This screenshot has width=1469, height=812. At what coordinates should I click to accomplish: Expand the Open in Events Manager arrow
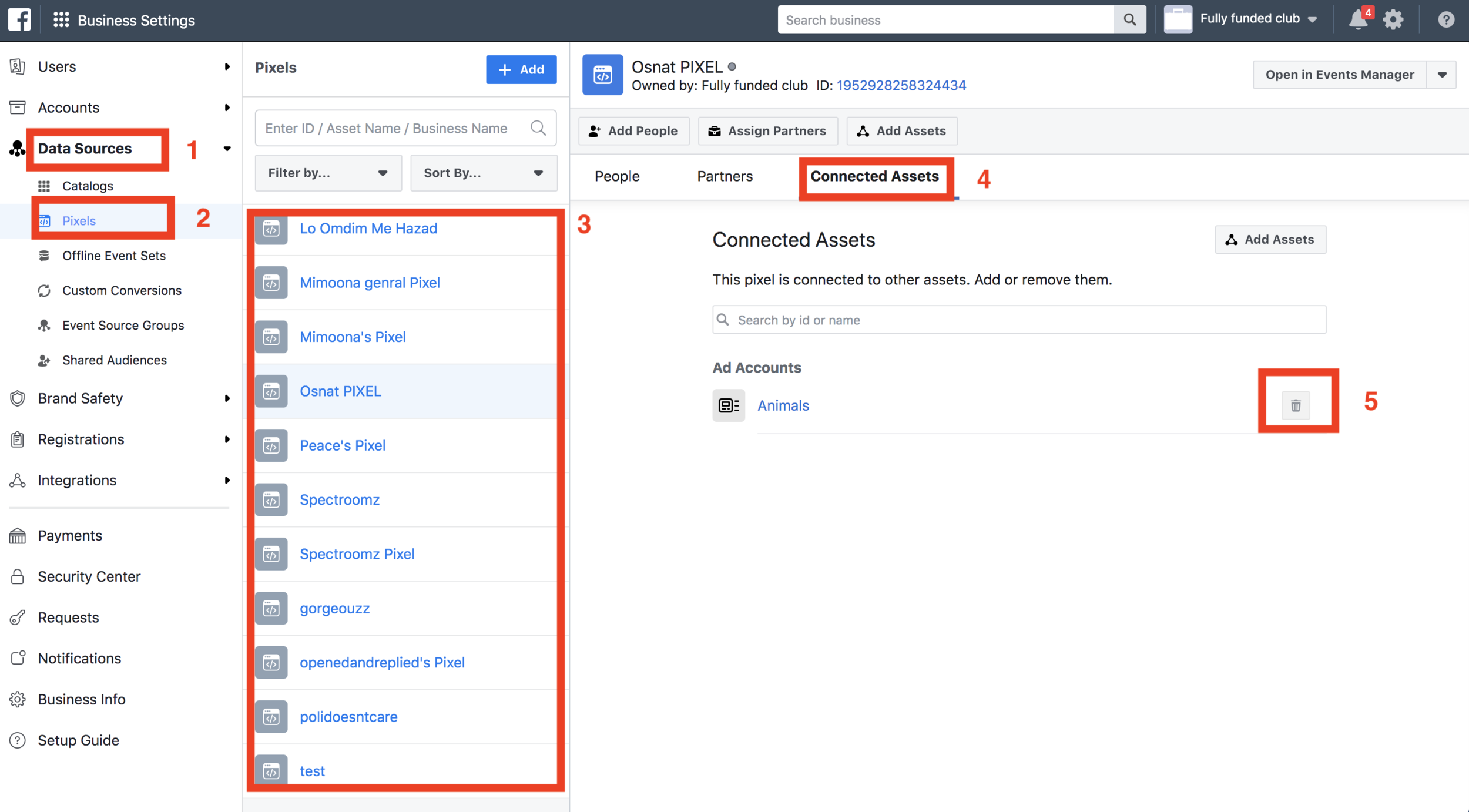1441,75
